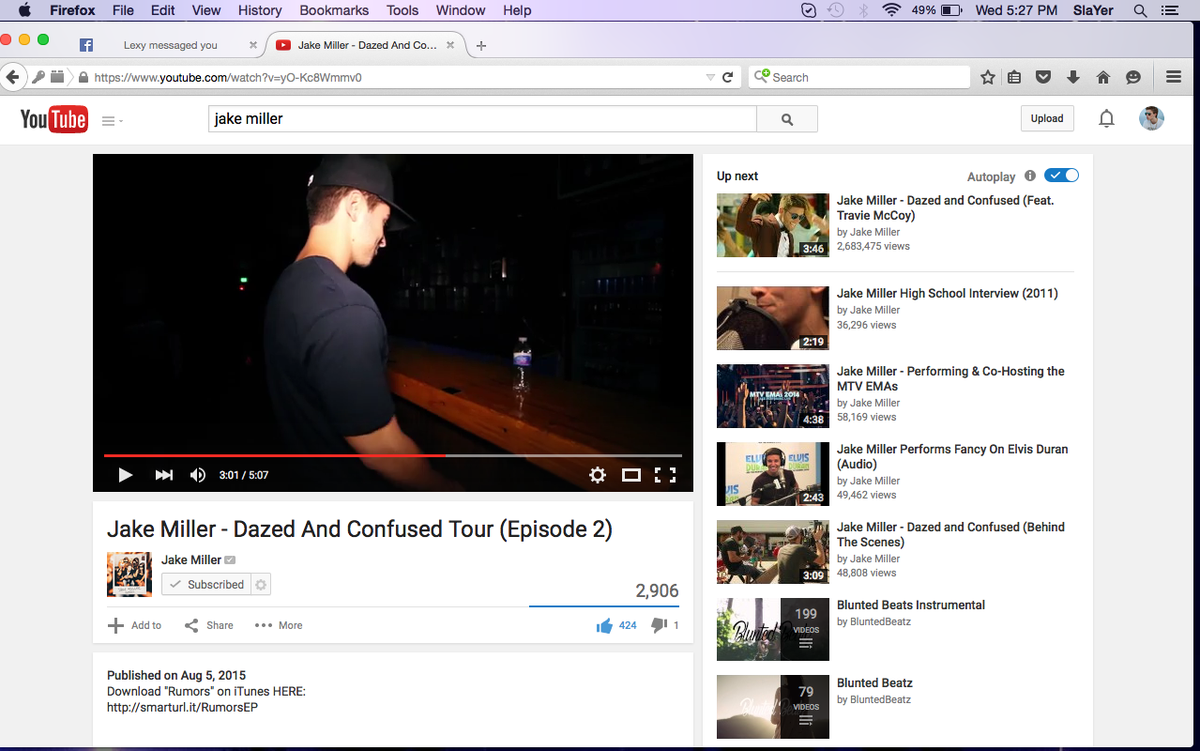The height and width of the screenshot is (751, 1200).
Task: Toggle the Autoplay switch off
Action: pyautogui.click(x=1061, y=176)
